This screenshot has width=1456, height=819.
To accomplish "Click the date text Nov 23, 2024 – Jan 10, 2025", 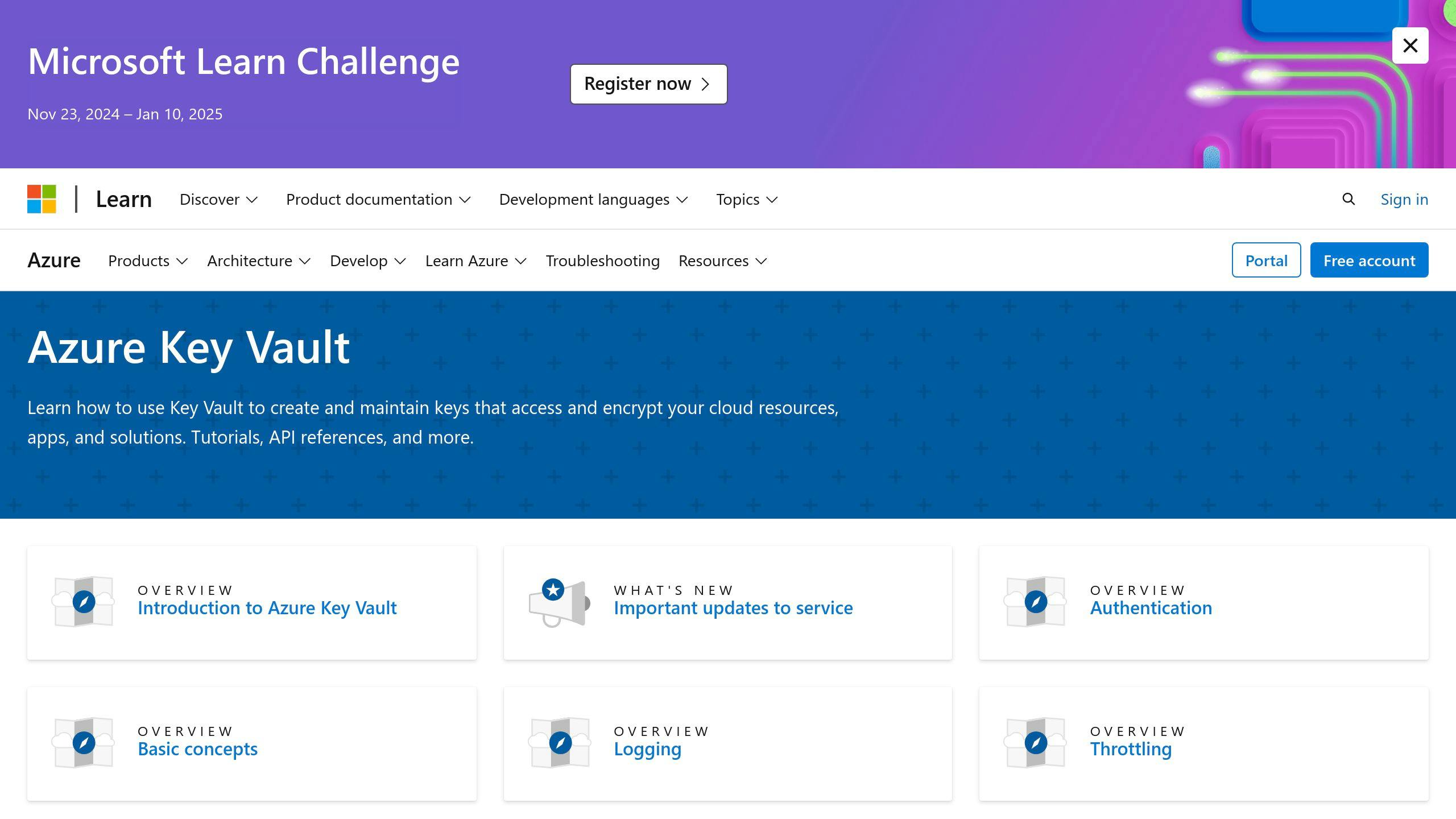I will 125,114.
